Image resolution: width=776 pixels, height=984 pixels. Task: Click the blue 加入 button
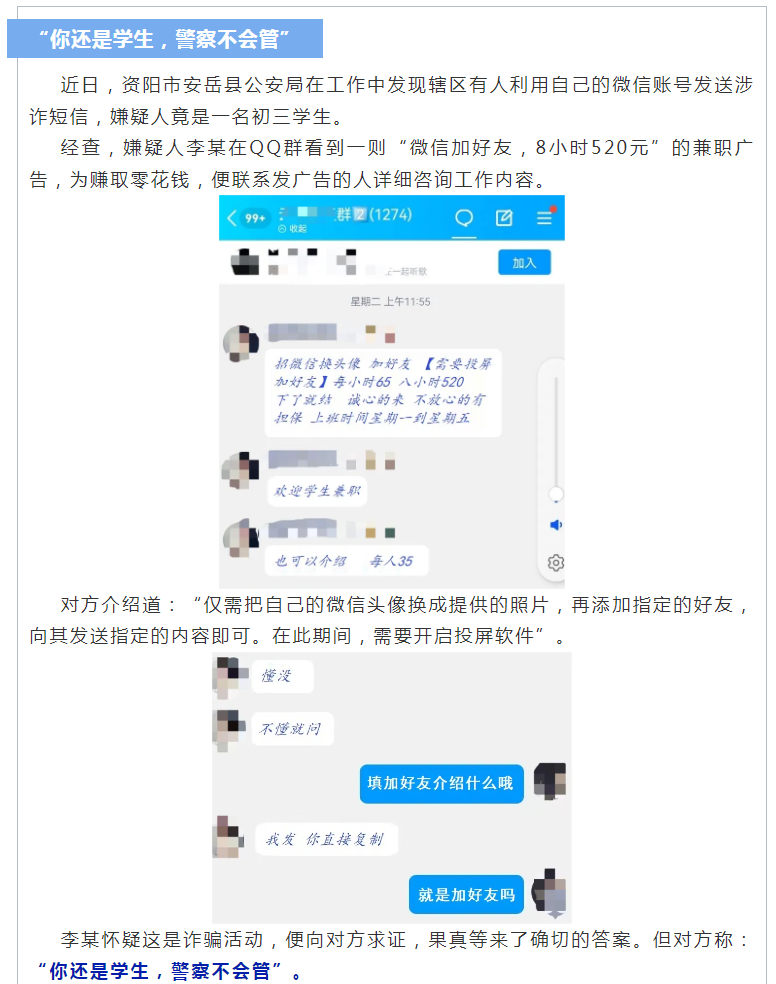point(524,262)
